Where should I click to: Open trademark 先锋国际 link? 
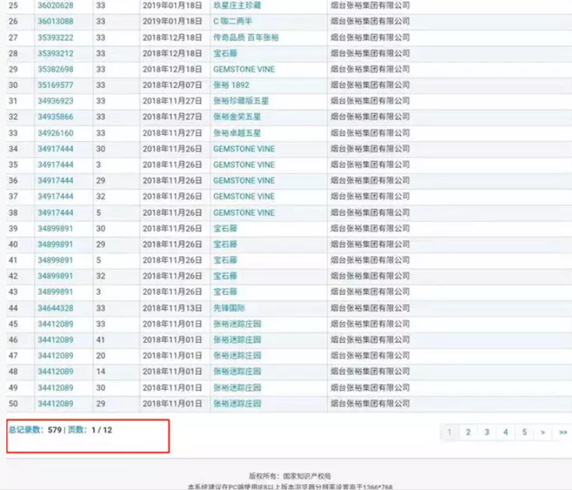click(229, 308)
